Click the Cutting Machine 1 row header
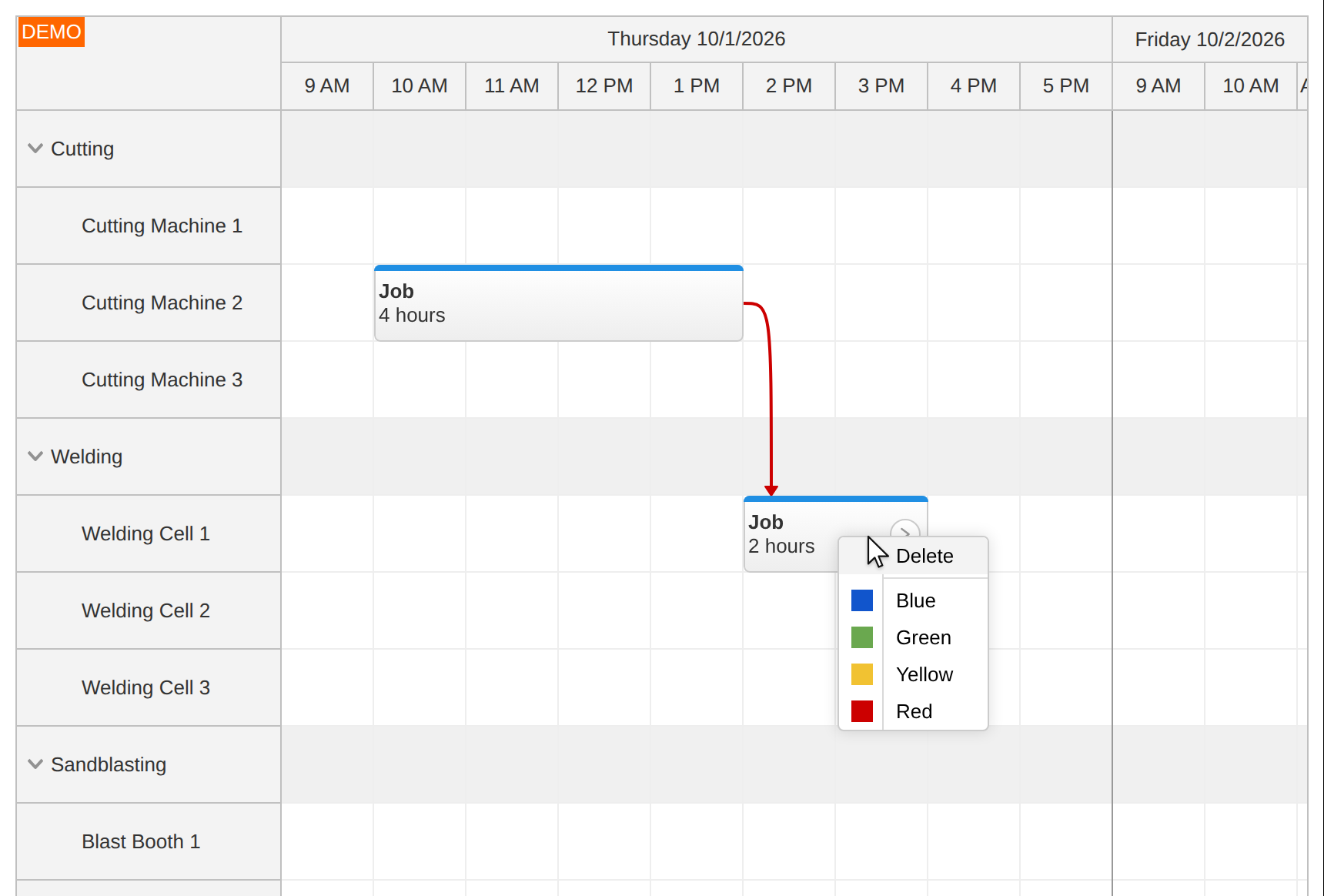This screenshot has height=896, width=1324. 149,226
